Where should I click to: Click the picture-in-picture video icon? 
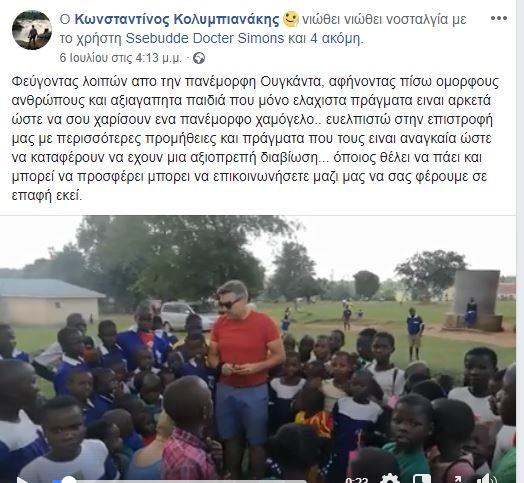[422, 480]
